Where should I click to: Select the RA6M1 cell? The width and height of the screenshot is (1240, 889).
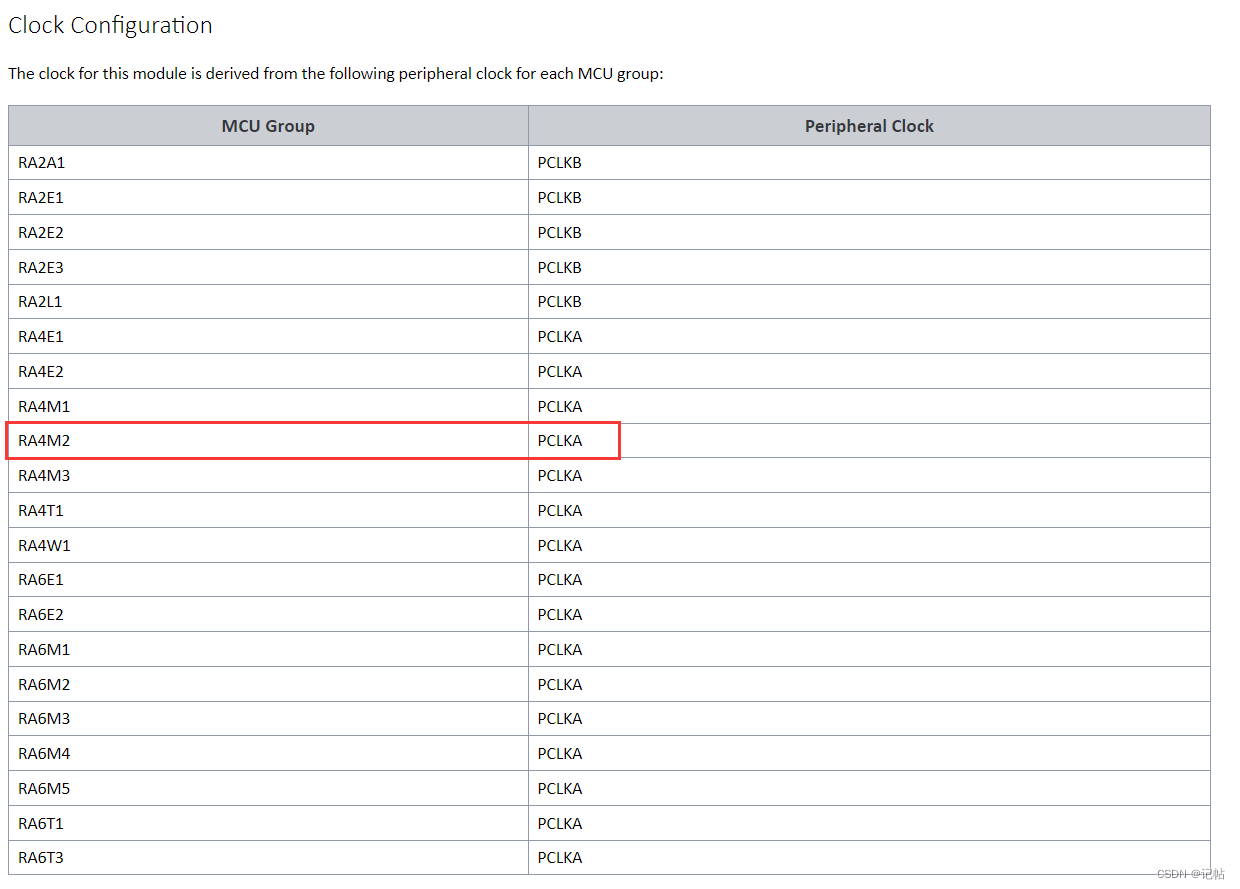tap(44, 649)
